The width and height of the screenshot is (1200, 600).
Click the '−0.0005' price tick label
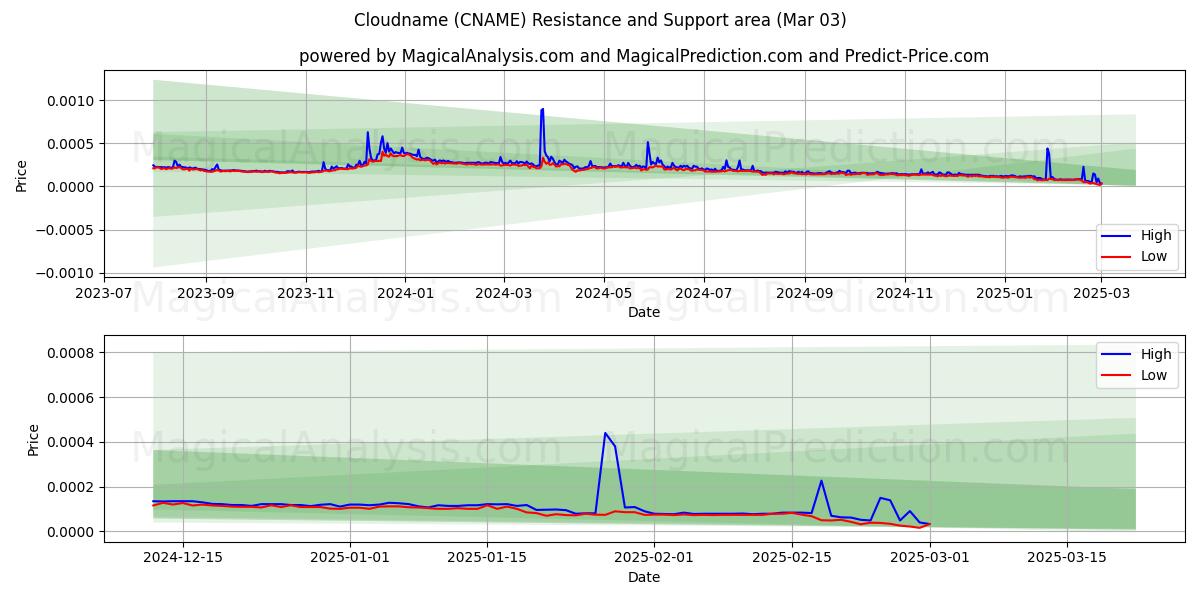tap(67, 230)
